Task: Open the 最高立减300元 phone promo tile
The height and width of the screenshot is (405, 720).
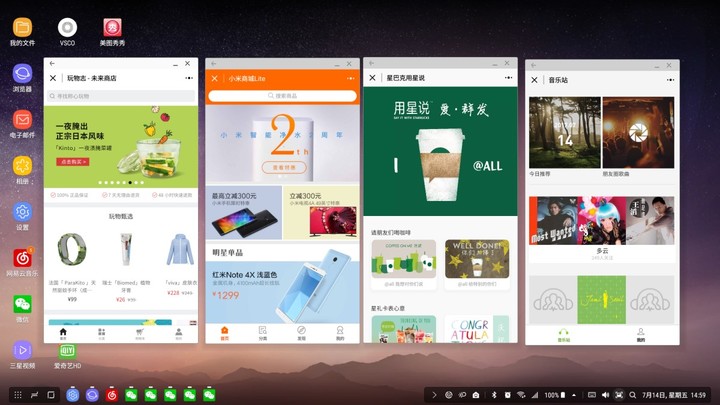Action: click(x=243, y=213)
